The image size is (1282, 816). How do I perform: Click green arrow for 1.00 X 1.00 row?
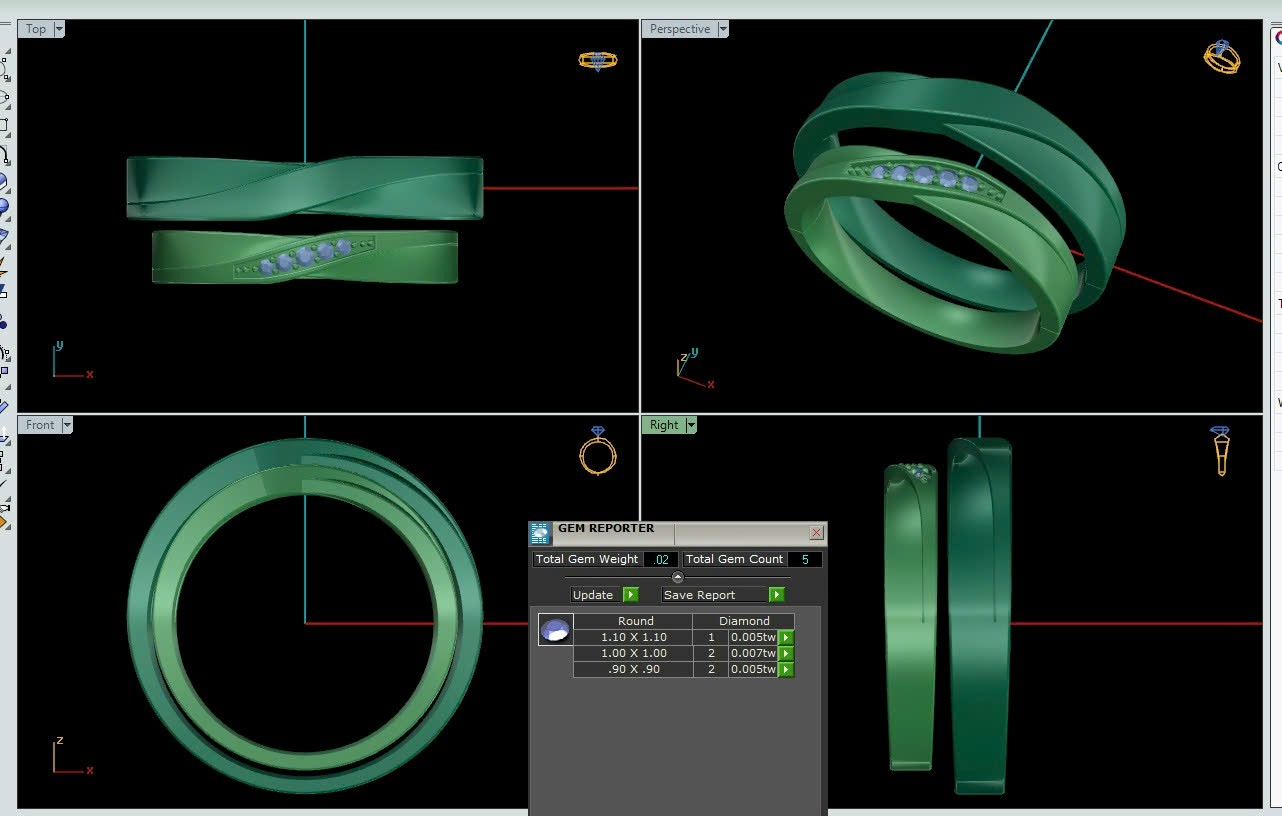[x=786, y=653]
